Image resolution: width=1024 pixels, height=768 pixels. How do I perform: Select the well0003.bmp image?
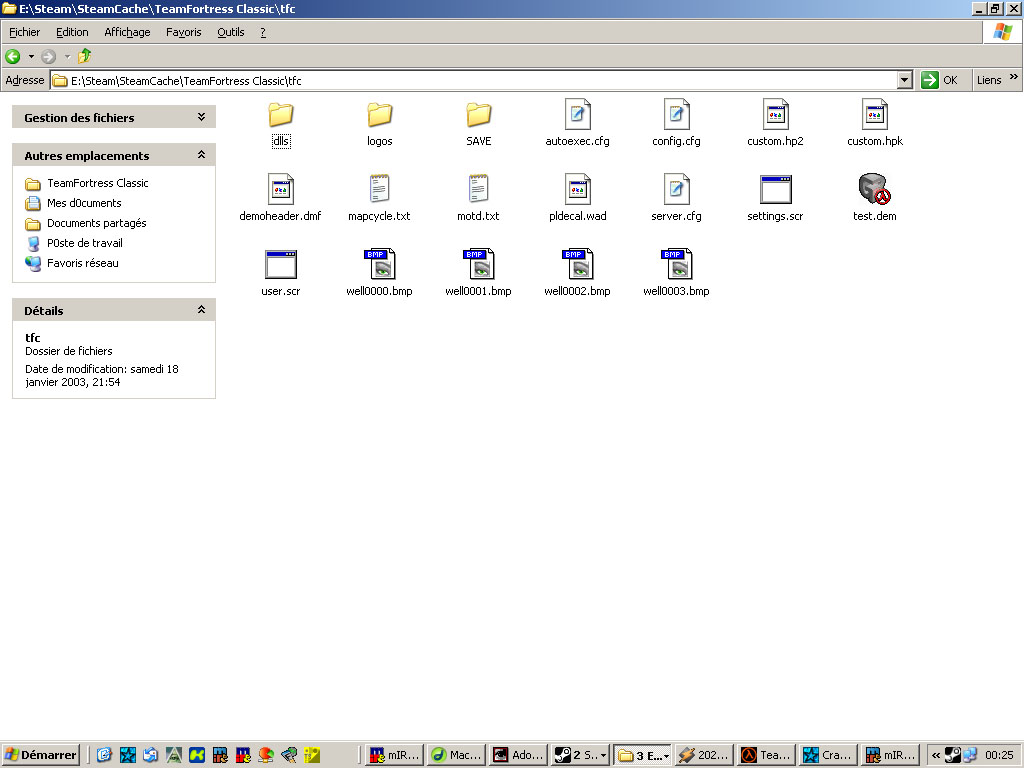point(677,273)
